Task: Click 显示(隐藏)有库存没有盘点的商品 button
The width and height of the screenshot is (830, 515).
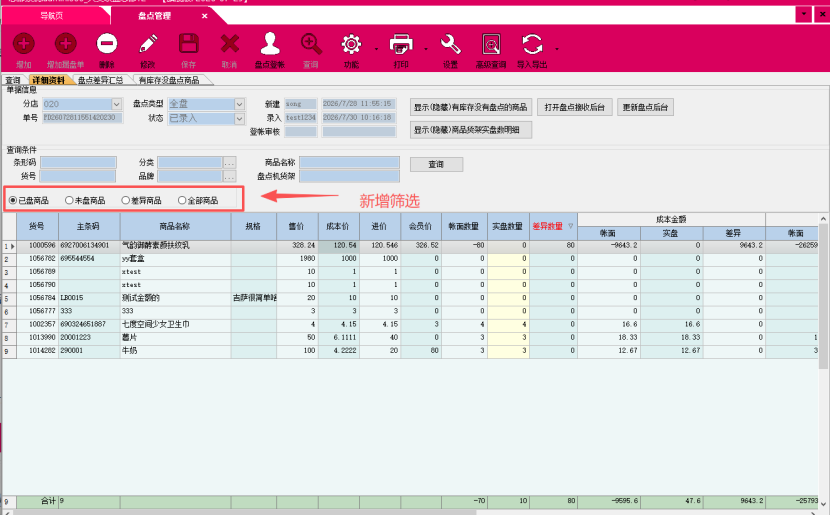Action: pos(471,107)
